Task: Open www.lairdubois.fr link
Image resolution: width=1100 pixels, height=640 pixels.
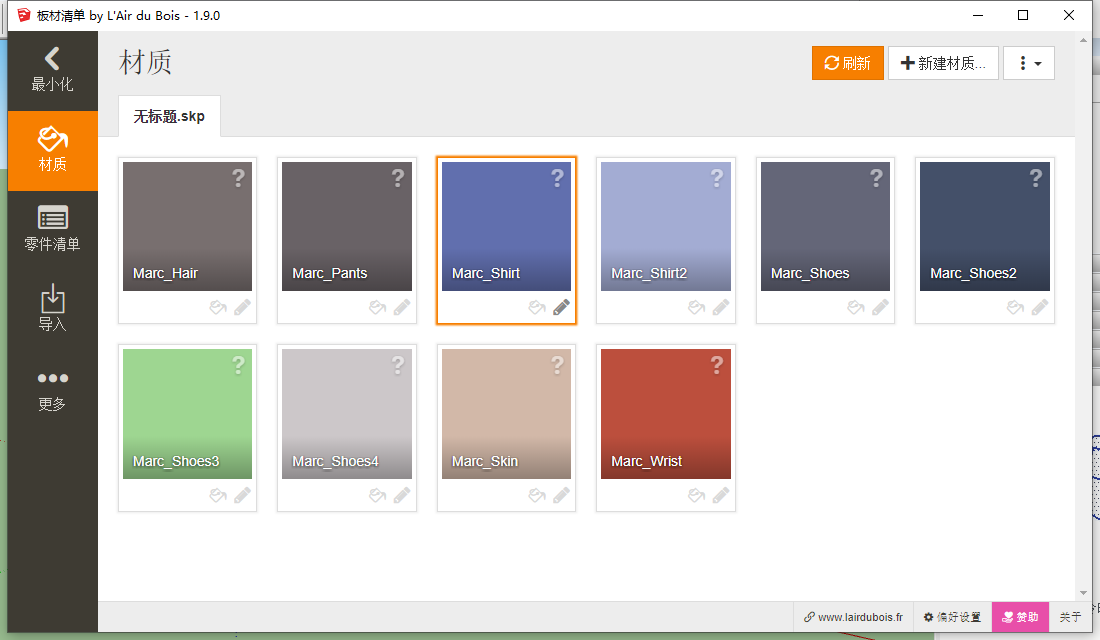Action: (853, 617)
